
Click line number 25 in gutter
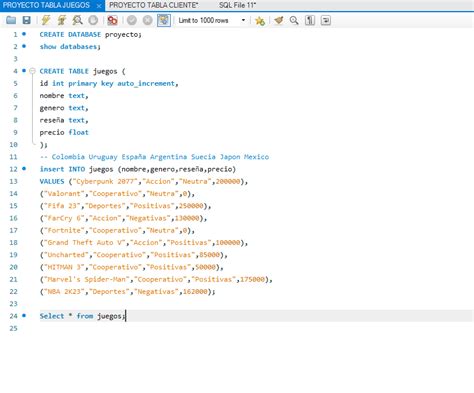[x=13, y=328]
